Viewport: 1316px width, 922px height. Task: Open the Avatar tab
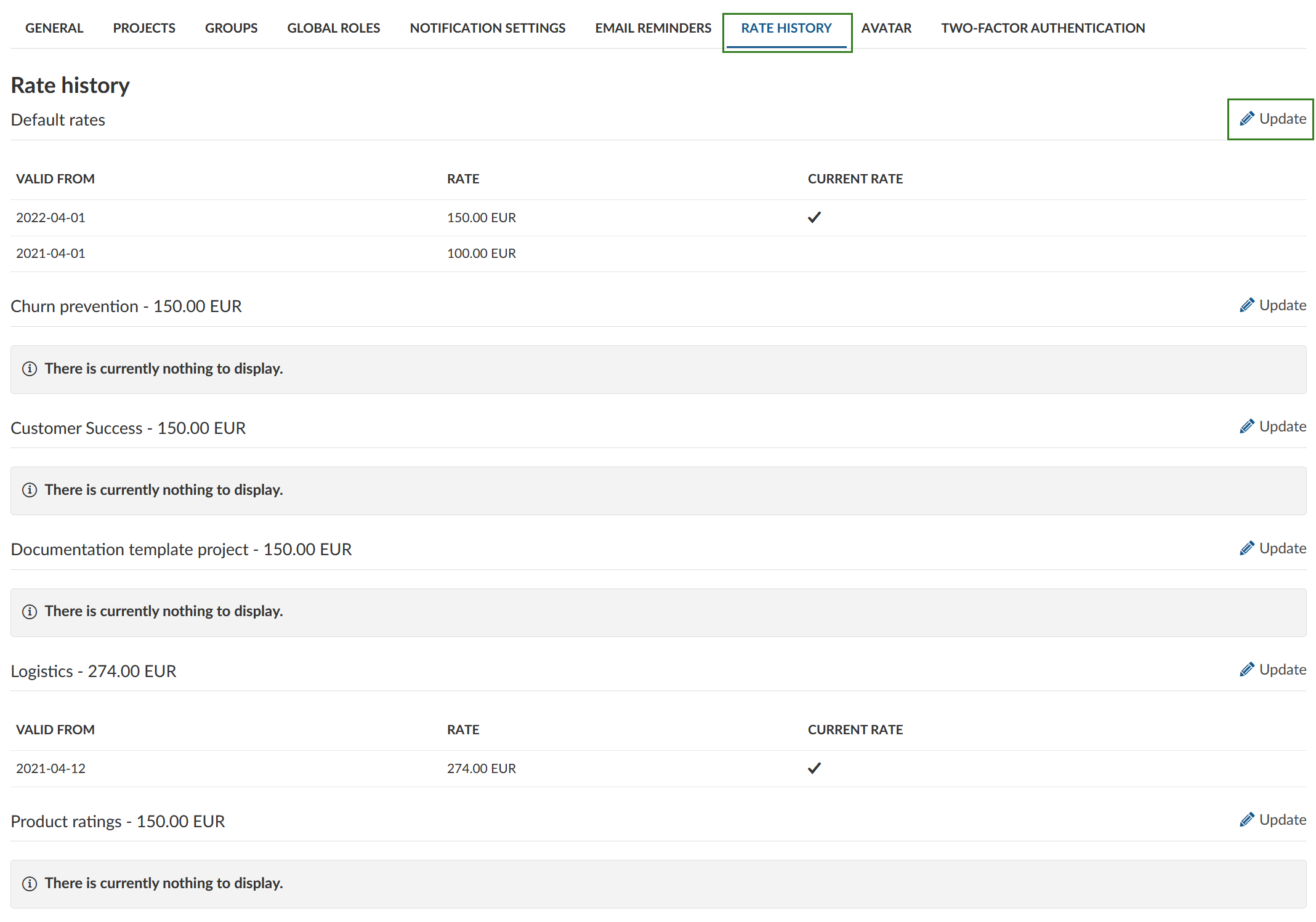point(886,28)
